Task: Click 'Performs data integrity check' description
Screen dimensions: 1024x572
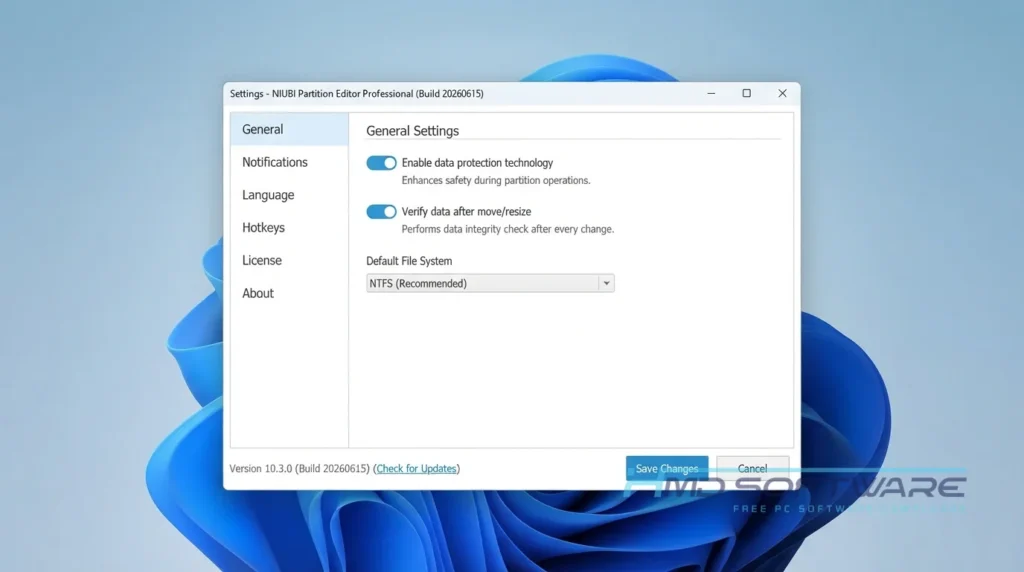Action: [x=507, y=229]
